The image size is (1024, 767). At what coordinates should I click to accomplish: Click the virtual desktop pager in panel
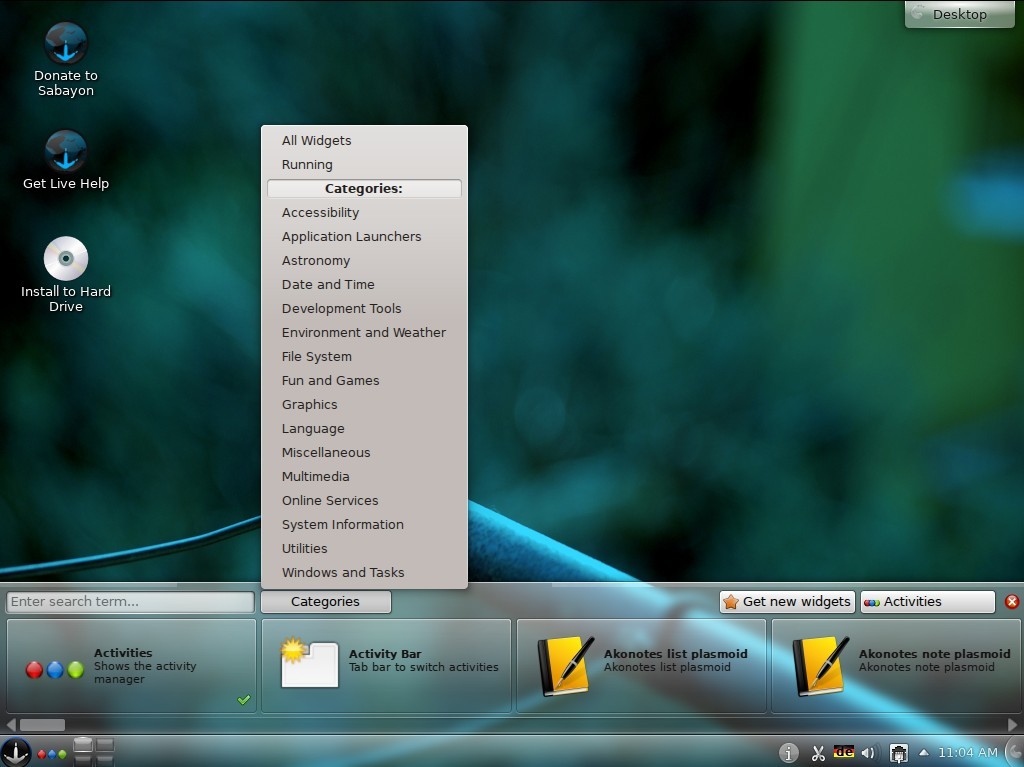click(x=93, y=752)
